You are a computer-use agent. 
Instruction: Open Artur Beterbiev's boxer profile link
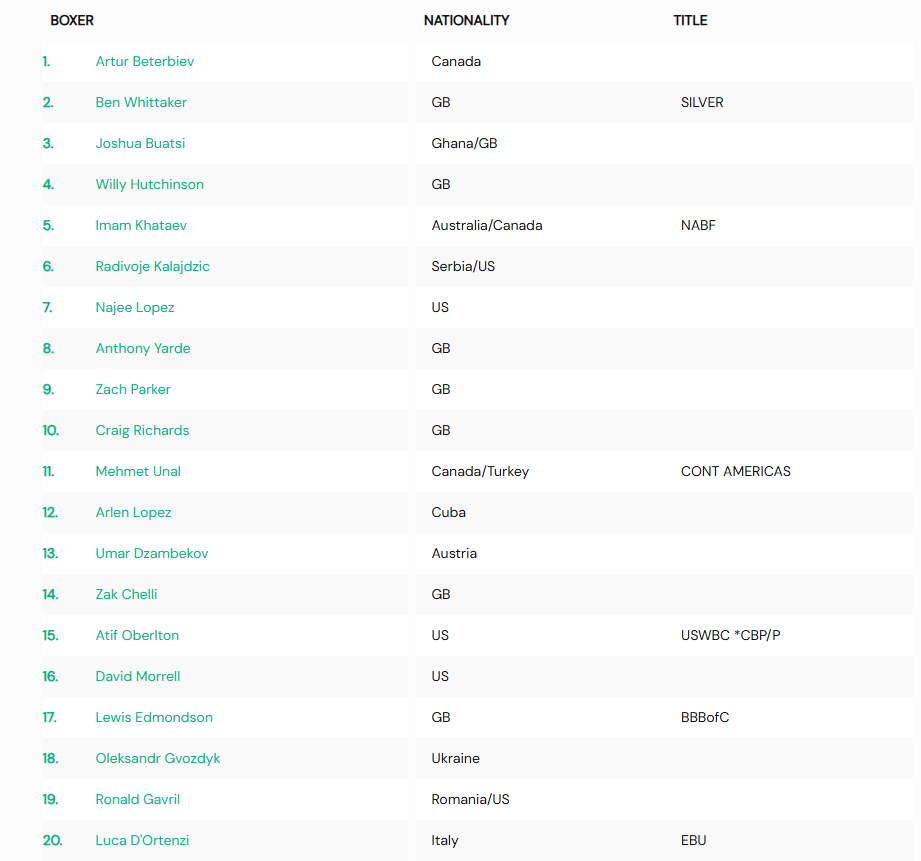pos(144,62)
